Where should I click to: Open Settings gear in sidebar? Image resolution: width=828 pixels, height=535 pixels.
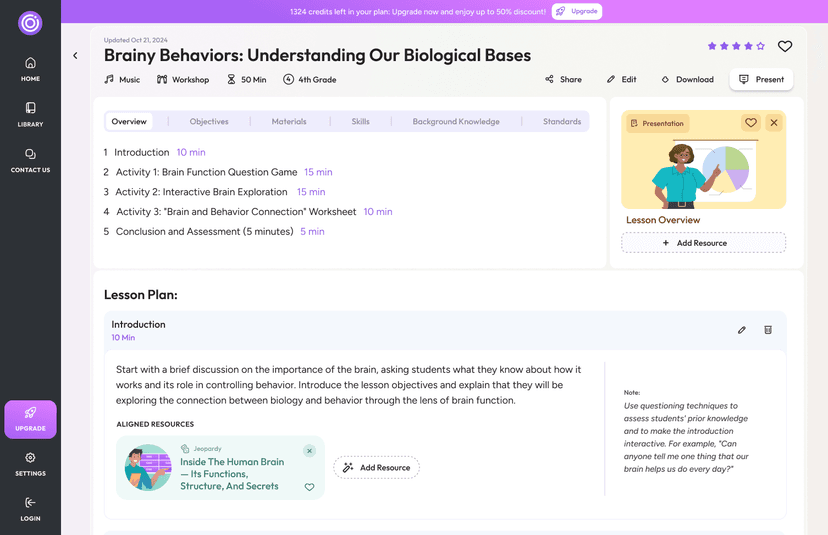pyautogui.click(x=30, y=464)
